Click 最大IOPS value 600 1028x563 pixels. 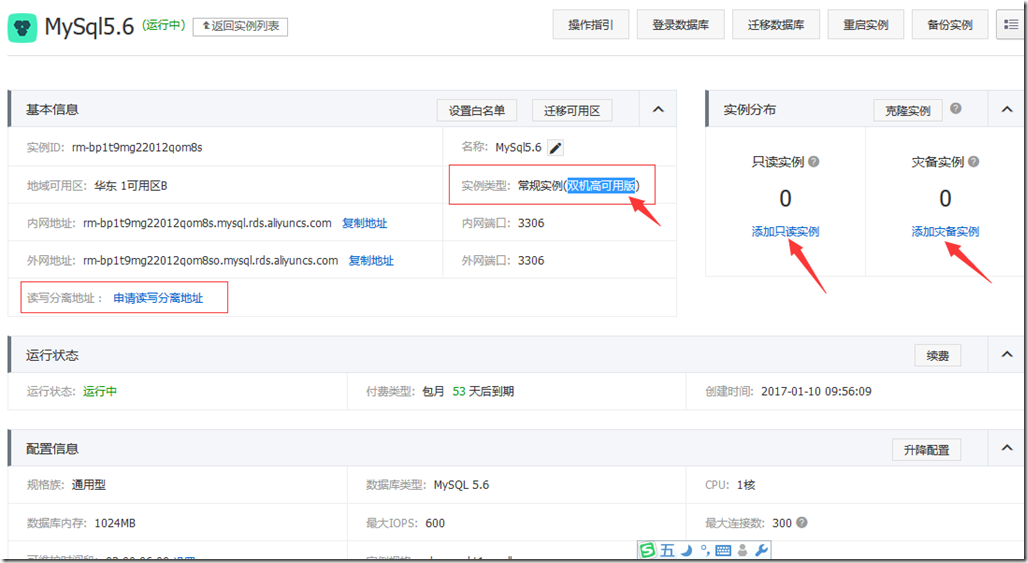pos(435,523)
